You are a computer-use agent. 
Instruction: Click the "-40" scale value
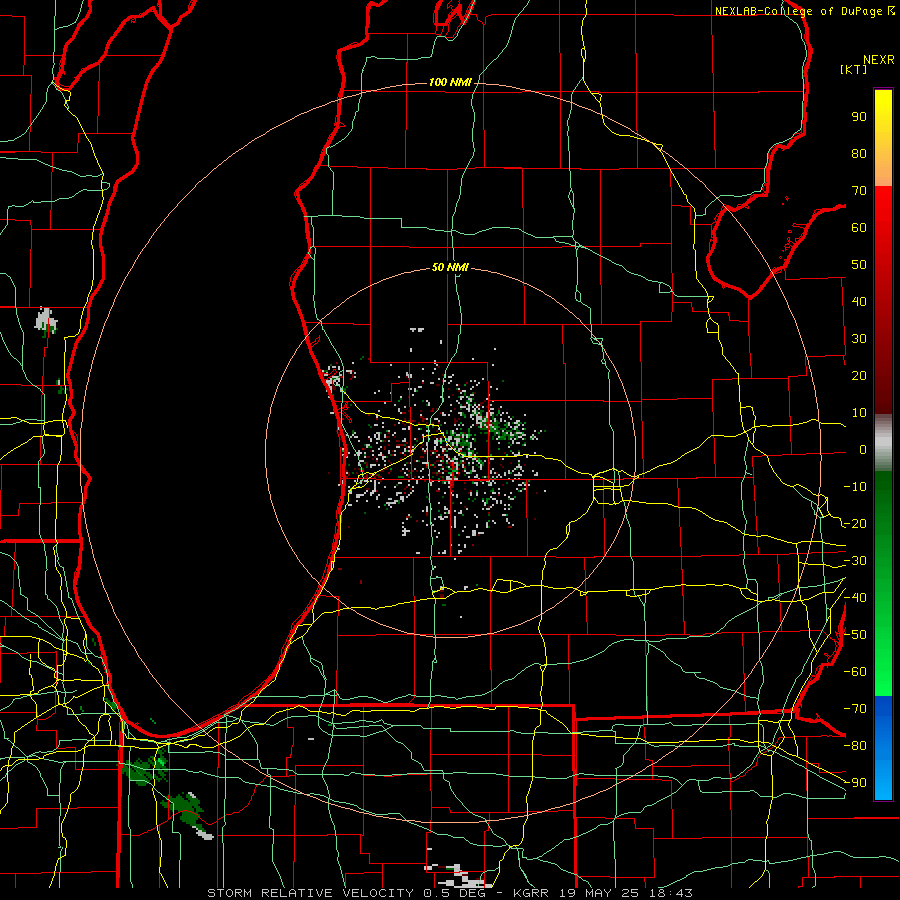click(x=855, y=598)
